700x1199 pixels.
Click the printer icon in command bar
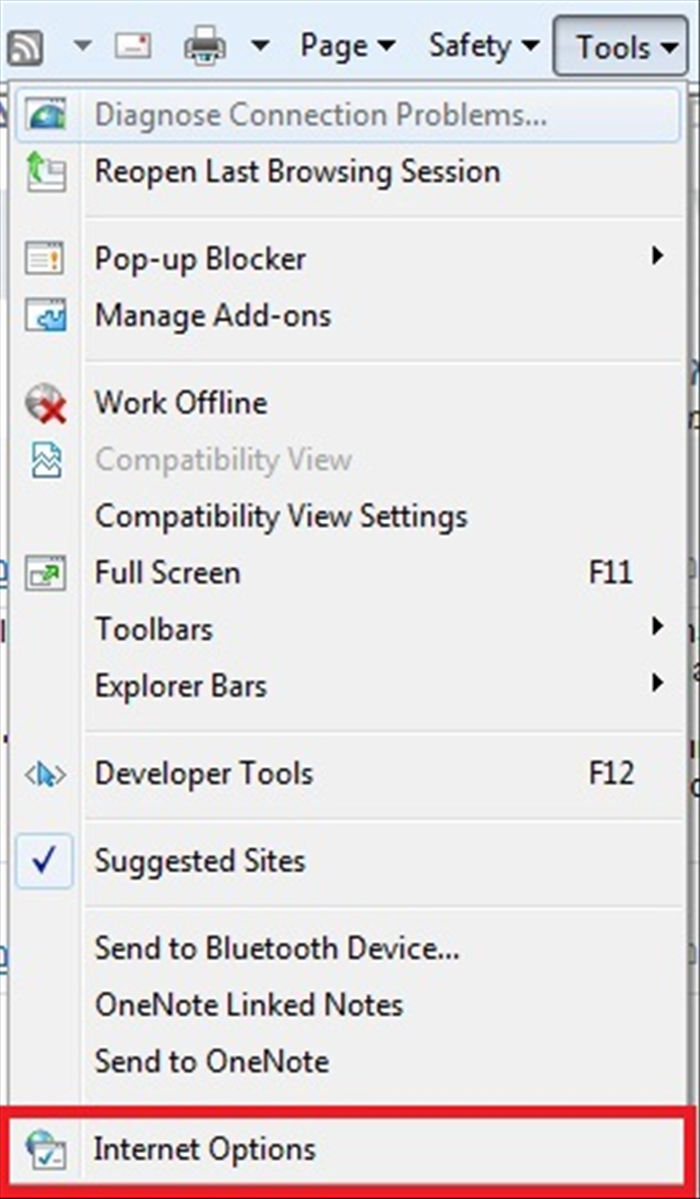tap(205, 46)
